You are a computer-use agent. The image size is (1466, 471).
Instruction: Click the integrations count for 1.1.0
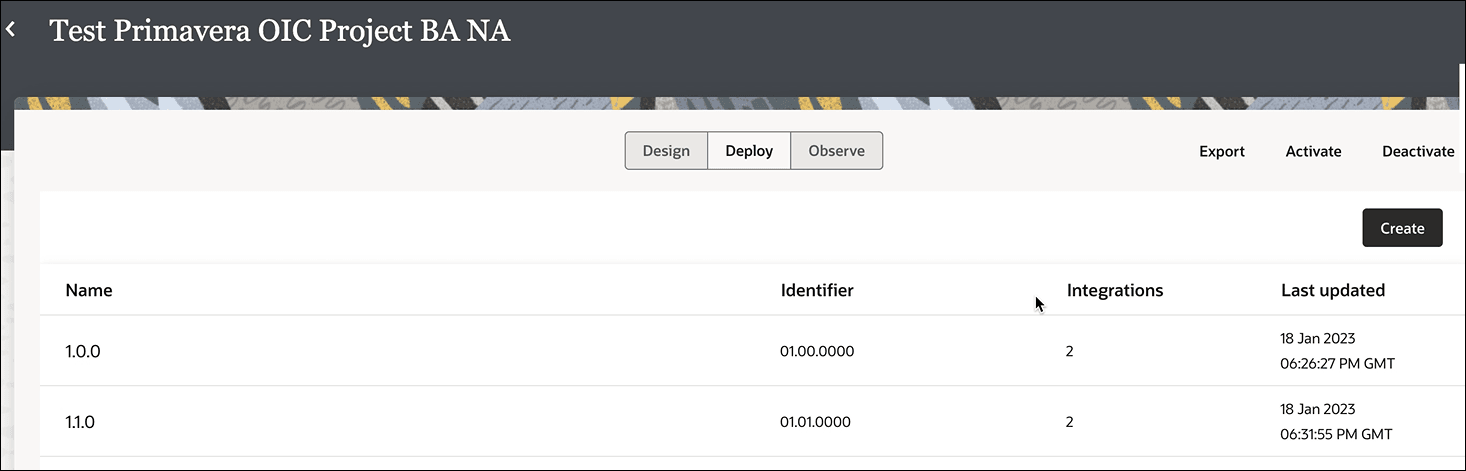(1069, 422)
